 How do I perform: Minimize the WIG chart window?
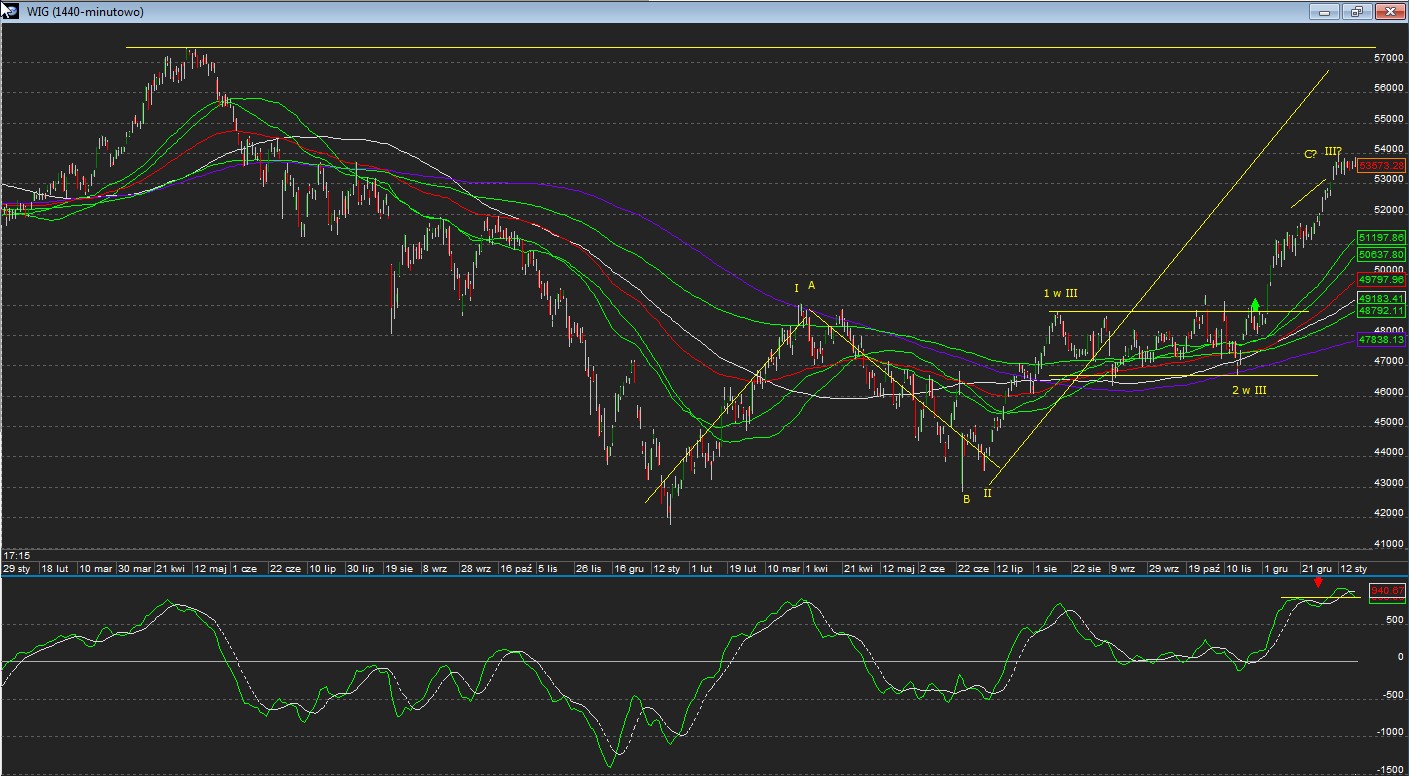tap(1326, 11)
